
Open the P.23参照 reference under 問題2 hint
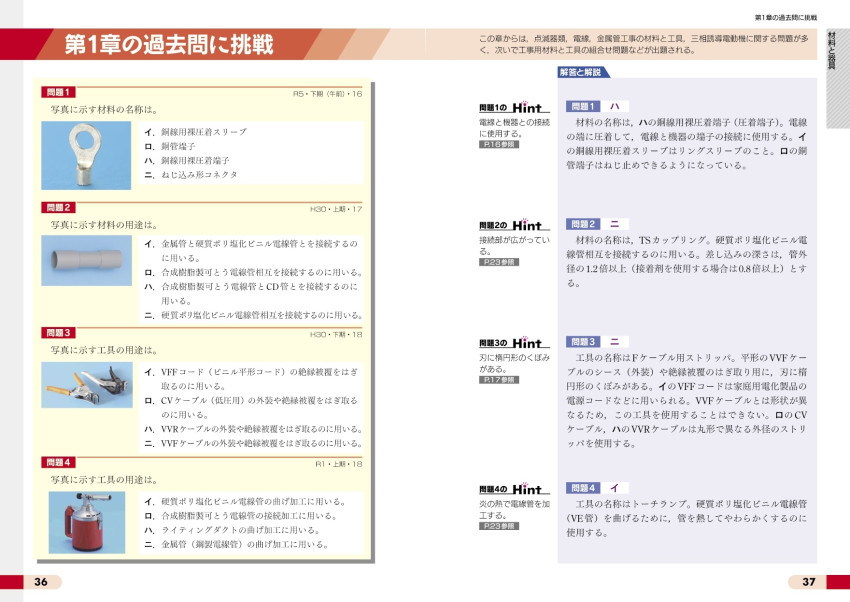pos(499,262)
